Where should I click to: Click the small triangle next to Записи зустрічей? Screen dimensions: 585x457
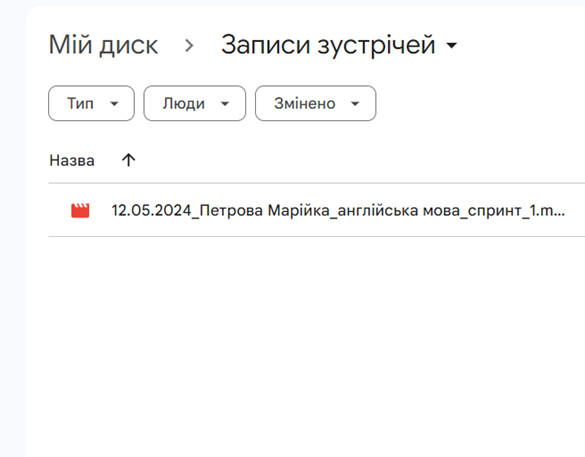click(x=451, y=46)
